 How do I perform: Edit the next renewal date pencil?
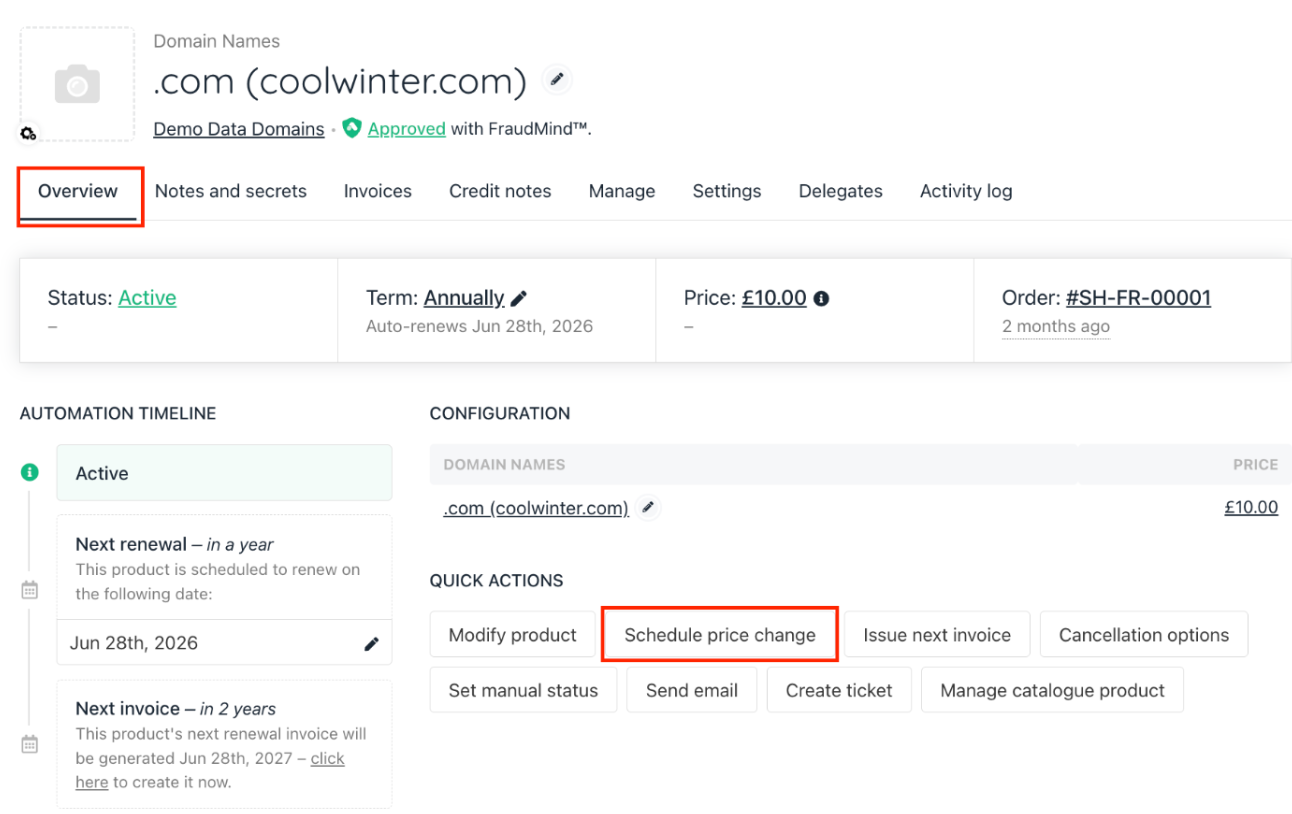coord(371,643)
